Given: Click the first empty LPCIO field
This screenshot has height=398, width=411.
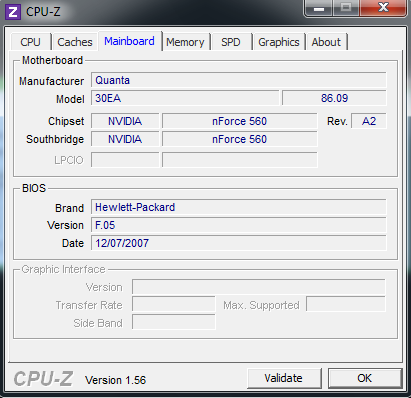Looking at the screenshot, I should click(x=125, y=160).
